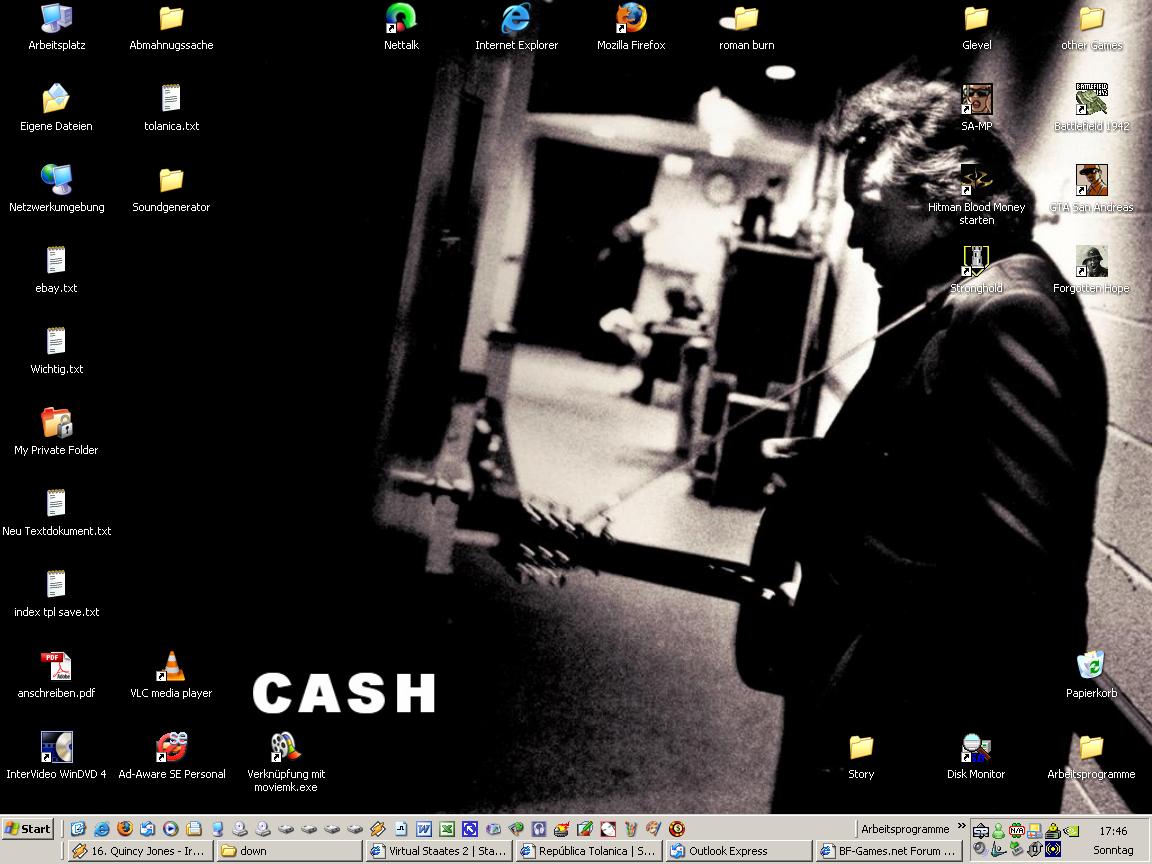Launch GTA San Andreas shortcut
1152x864 pixels.
1092,189
